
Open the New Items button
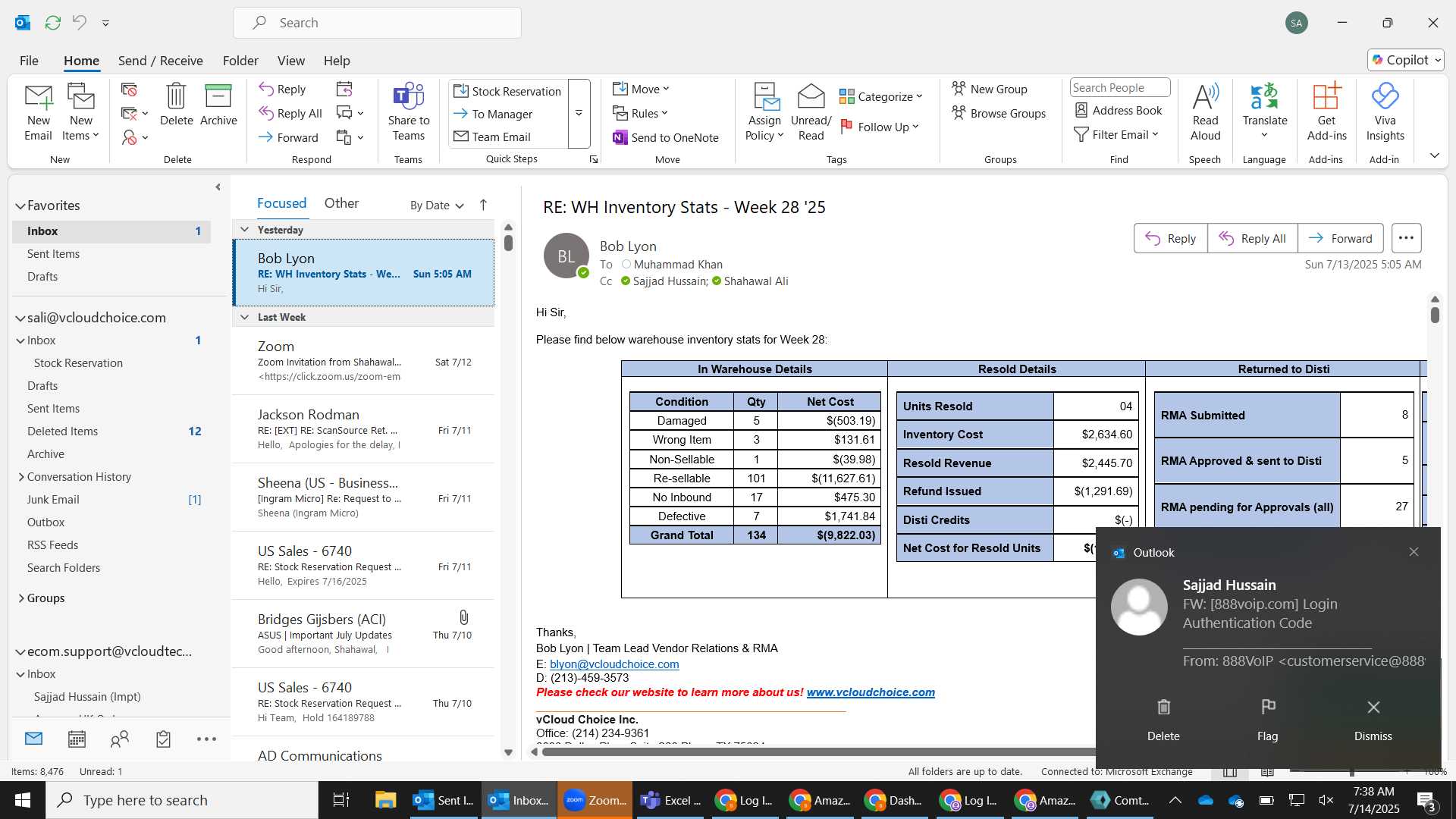pos(80,111)
